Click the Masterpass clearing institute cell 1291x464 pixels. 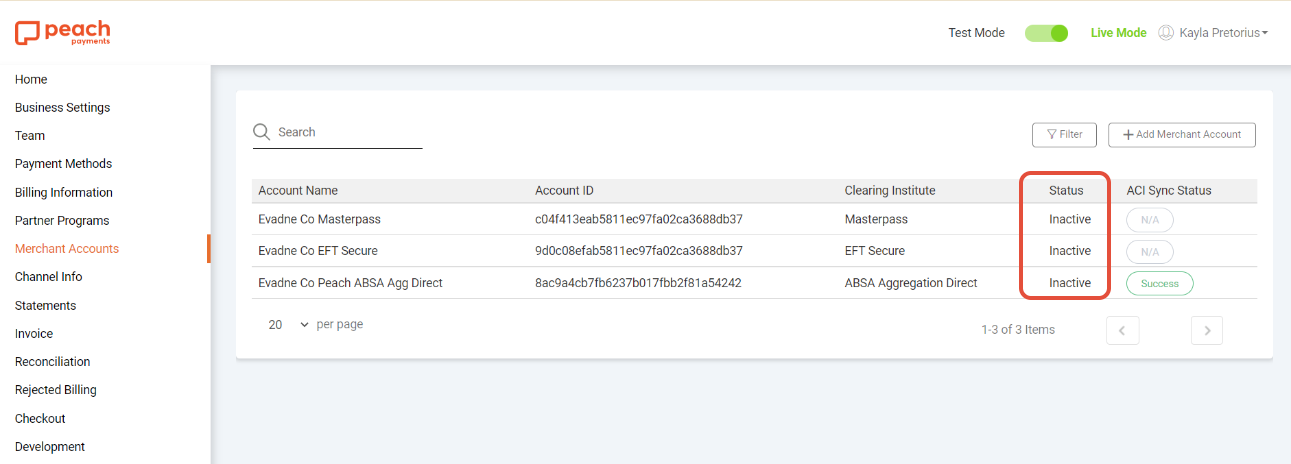tap(875, 219)
